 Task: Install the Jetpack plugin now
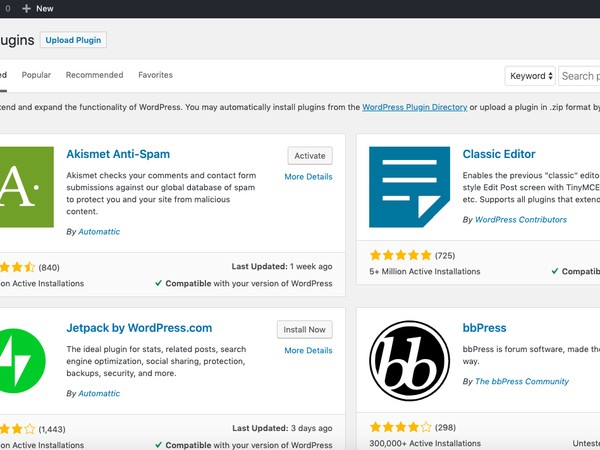[305, 329]
